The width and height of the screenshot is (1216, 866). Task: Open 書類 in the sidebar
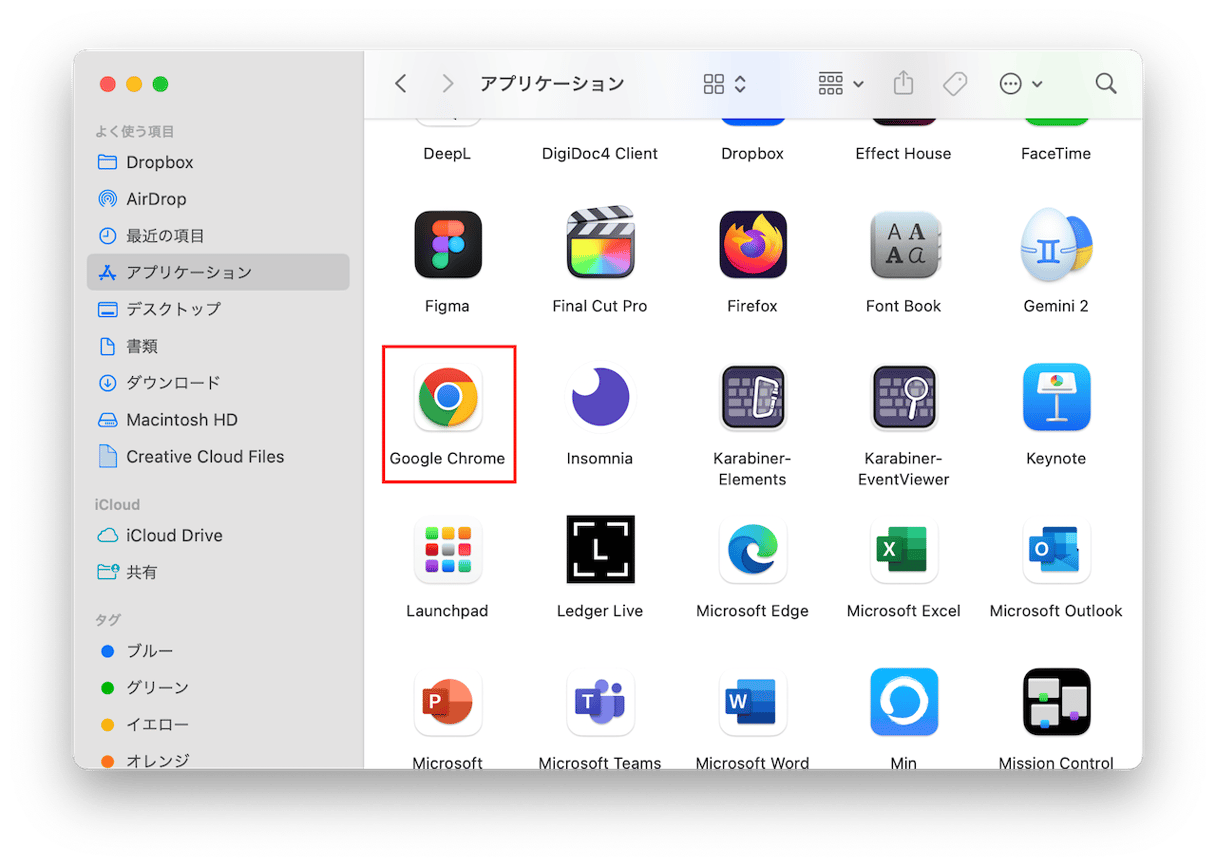click(x=218, y=346)
